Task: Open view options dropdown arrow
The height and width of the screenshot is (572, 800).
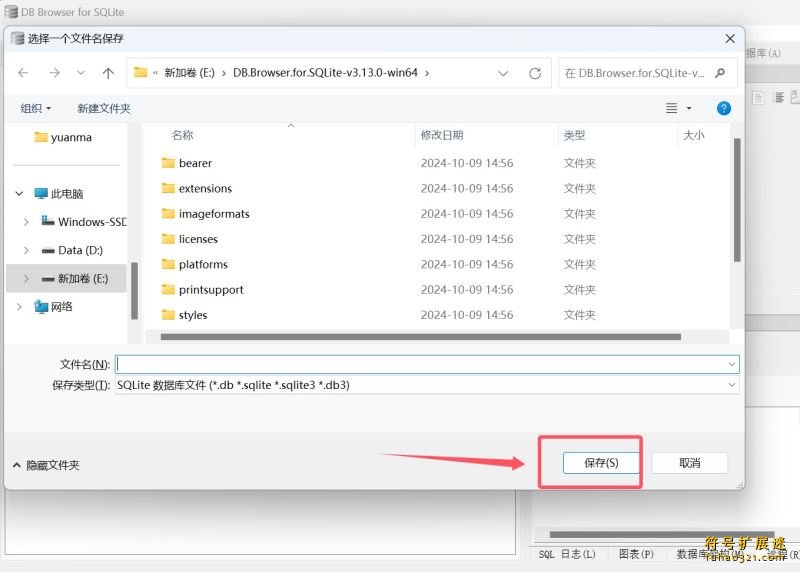Action: pos(689,108)
